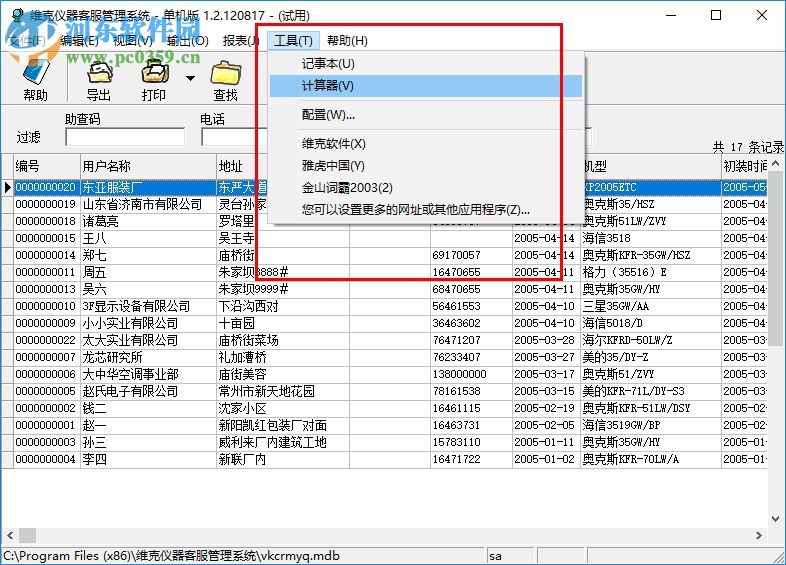The width and height of the screenshot is (786, 565).
Task: Sort by the 用户名称 column header
Action: 148,166
